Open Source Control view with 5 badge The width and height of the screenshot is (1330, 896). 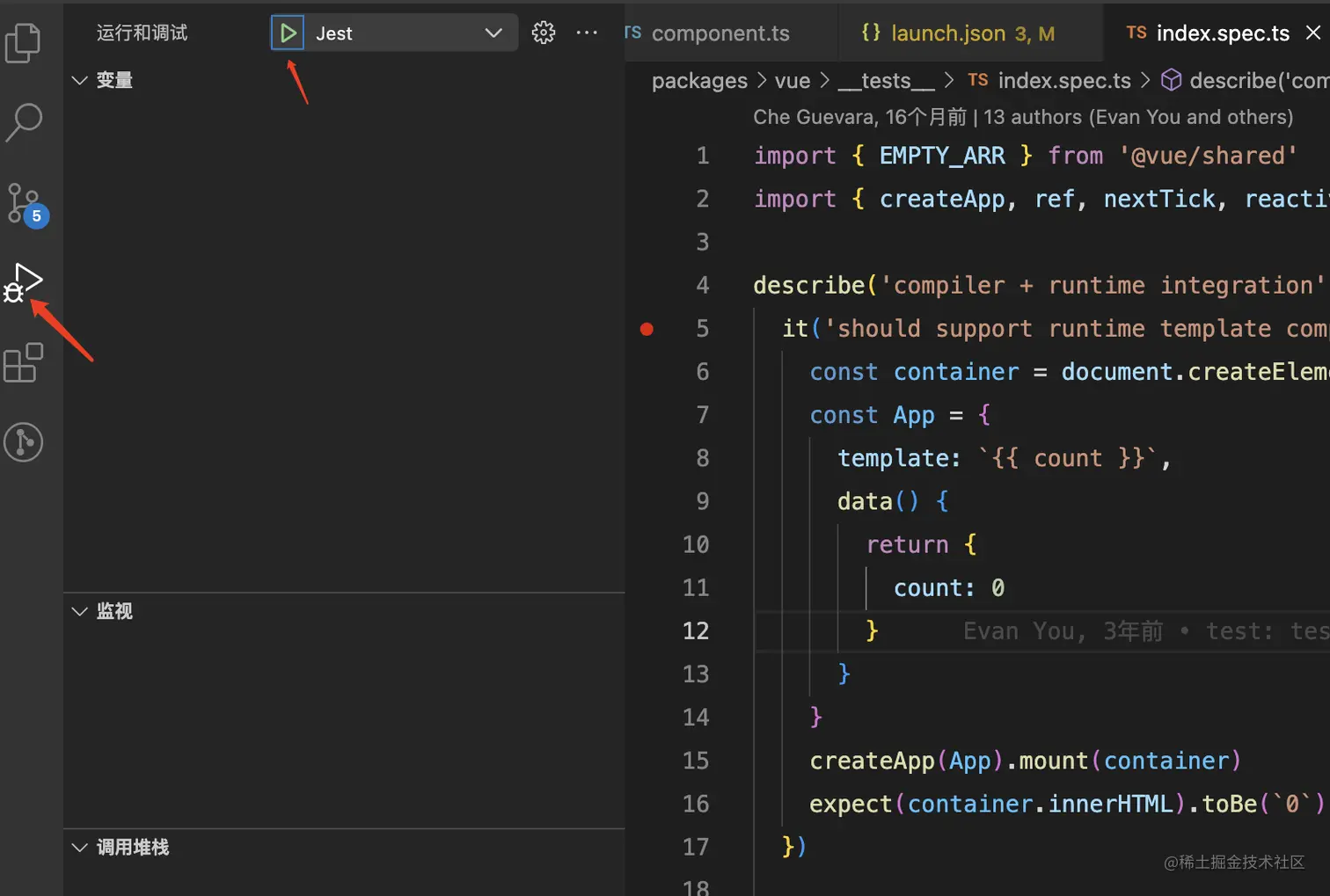[x=26, y=204]
